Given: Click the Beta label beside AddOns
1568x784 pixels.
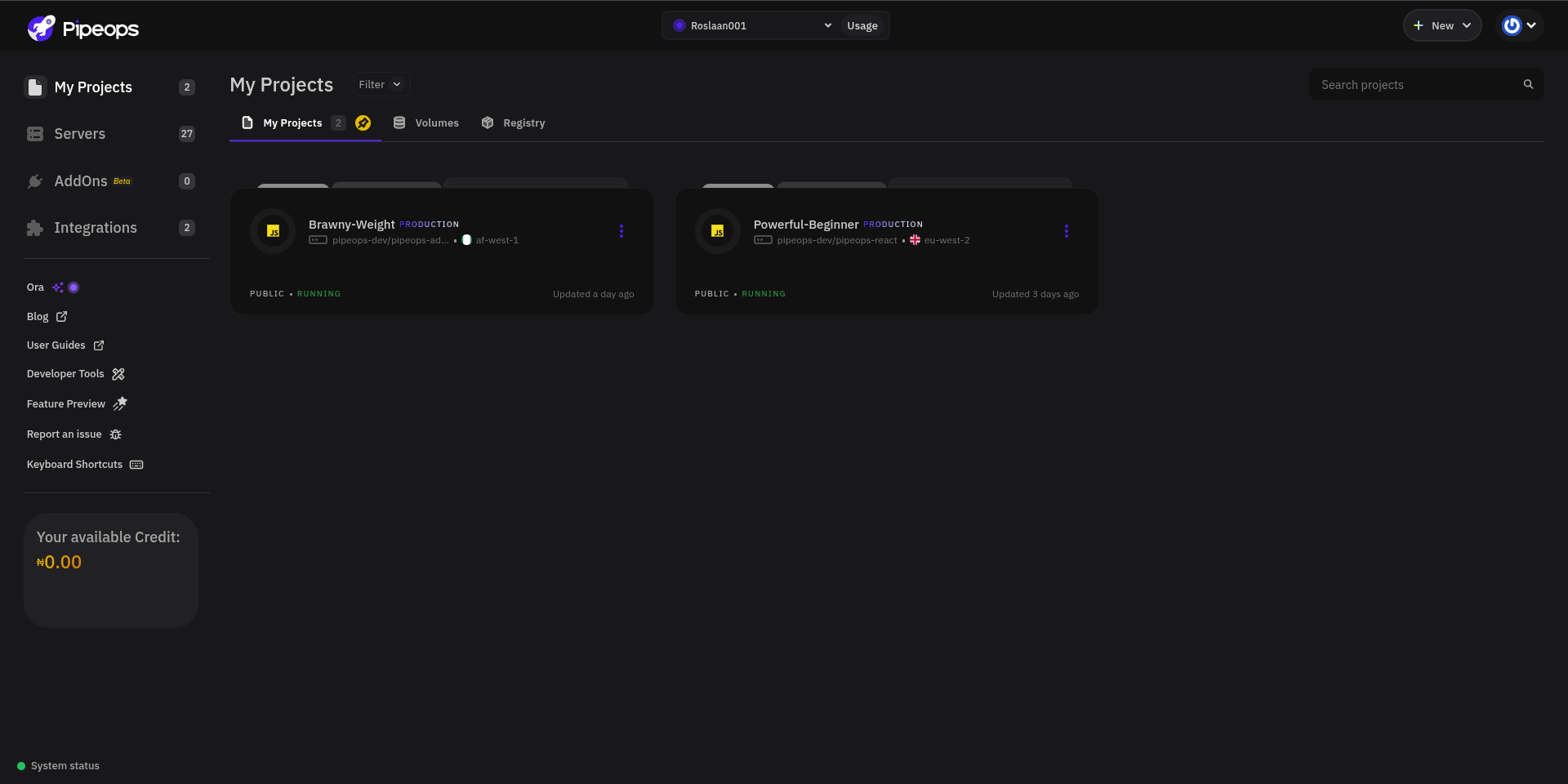Looking at the screenshot, I should click(x=122, y=181).
